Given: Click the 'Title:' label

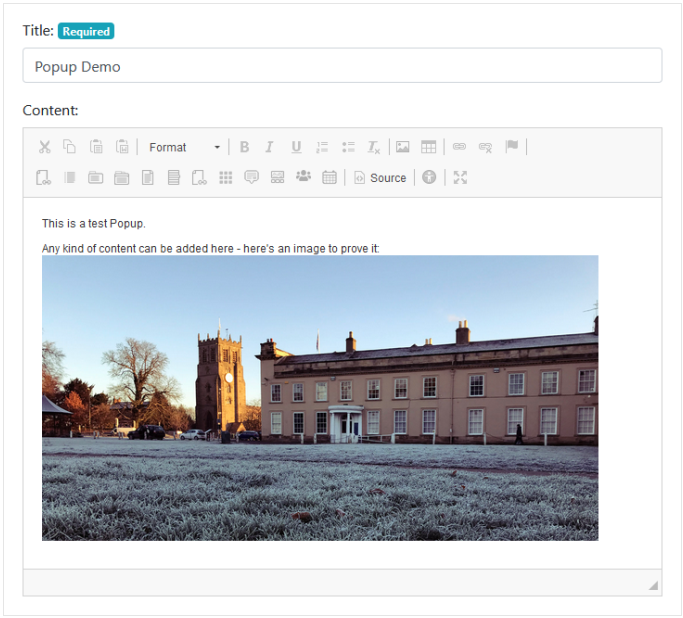Looking at the screenshot, I should (x=38, y=31).
